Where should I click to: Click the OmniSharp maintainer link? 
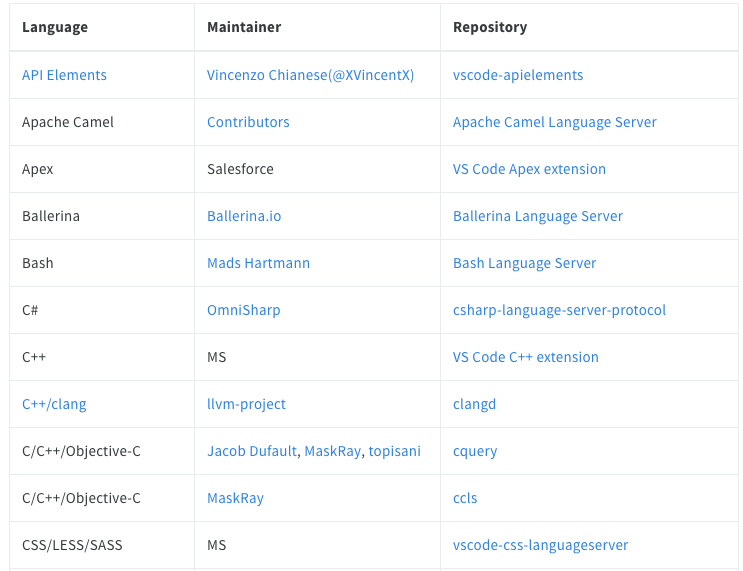[243, 310]
